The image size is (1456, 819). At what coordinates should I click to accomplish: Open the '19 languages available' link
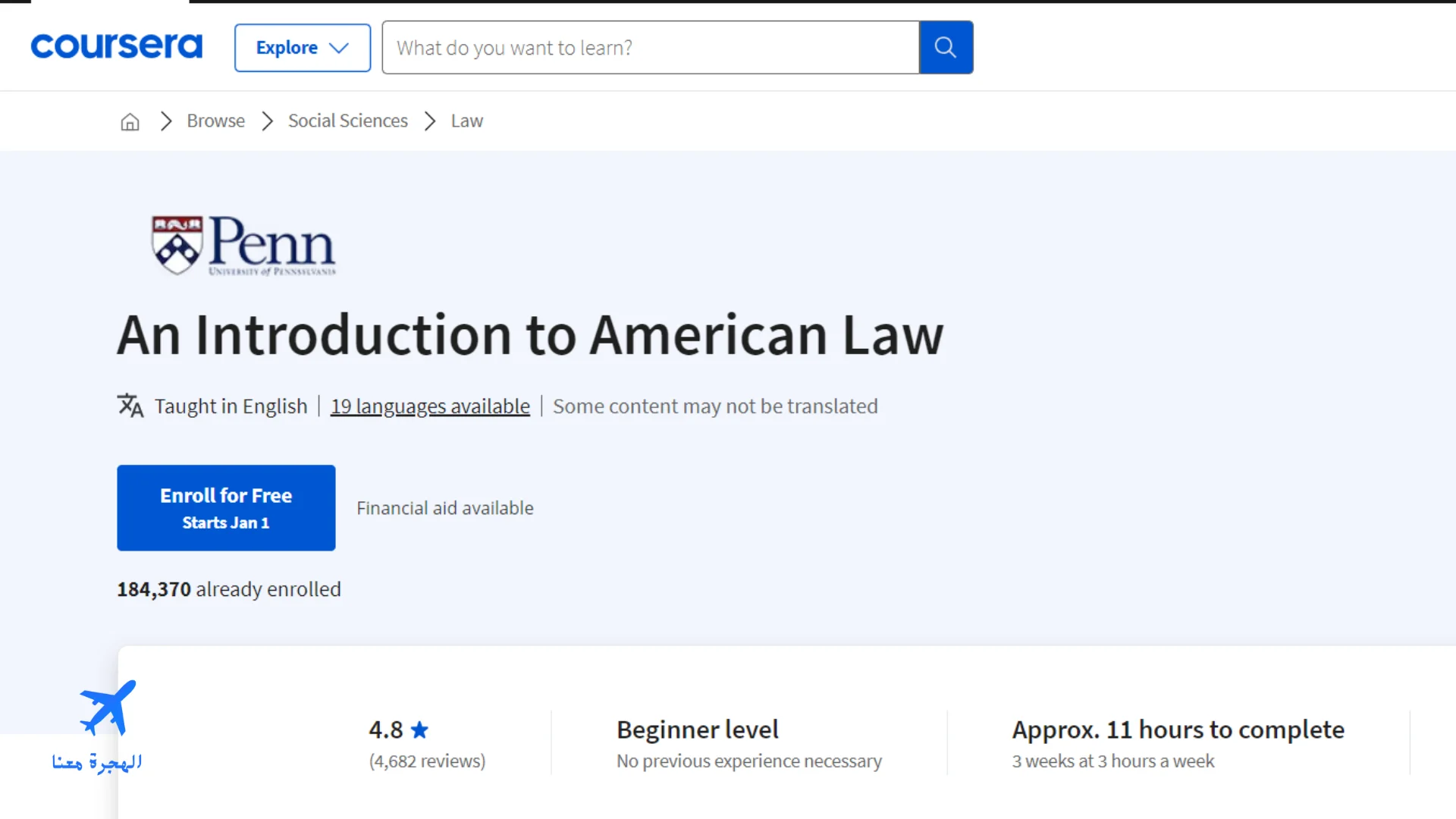point(430,406)
